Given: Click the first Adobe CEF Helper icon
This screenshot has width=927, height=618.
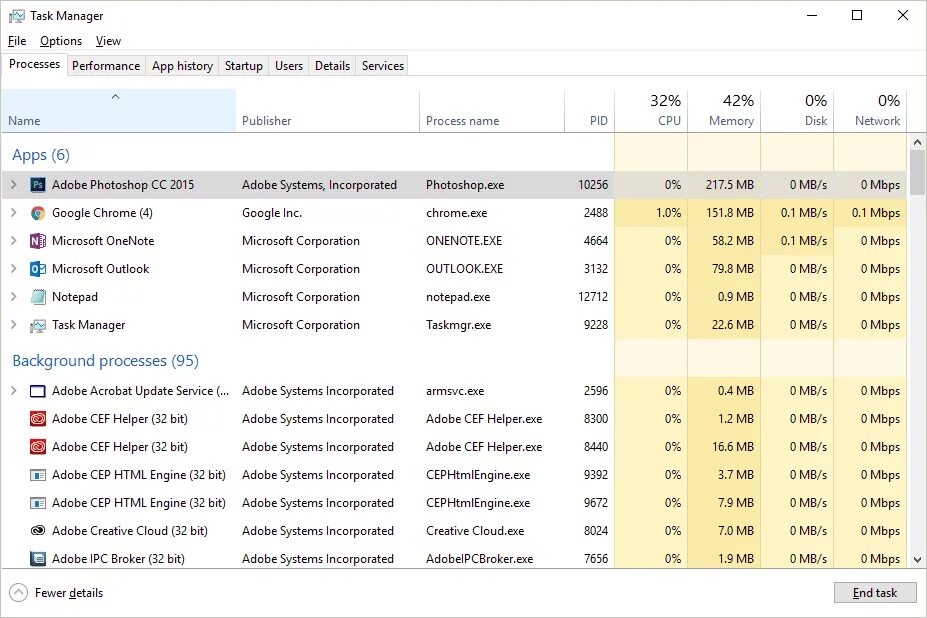Looking at the screenshot, I should coord(38,419).
